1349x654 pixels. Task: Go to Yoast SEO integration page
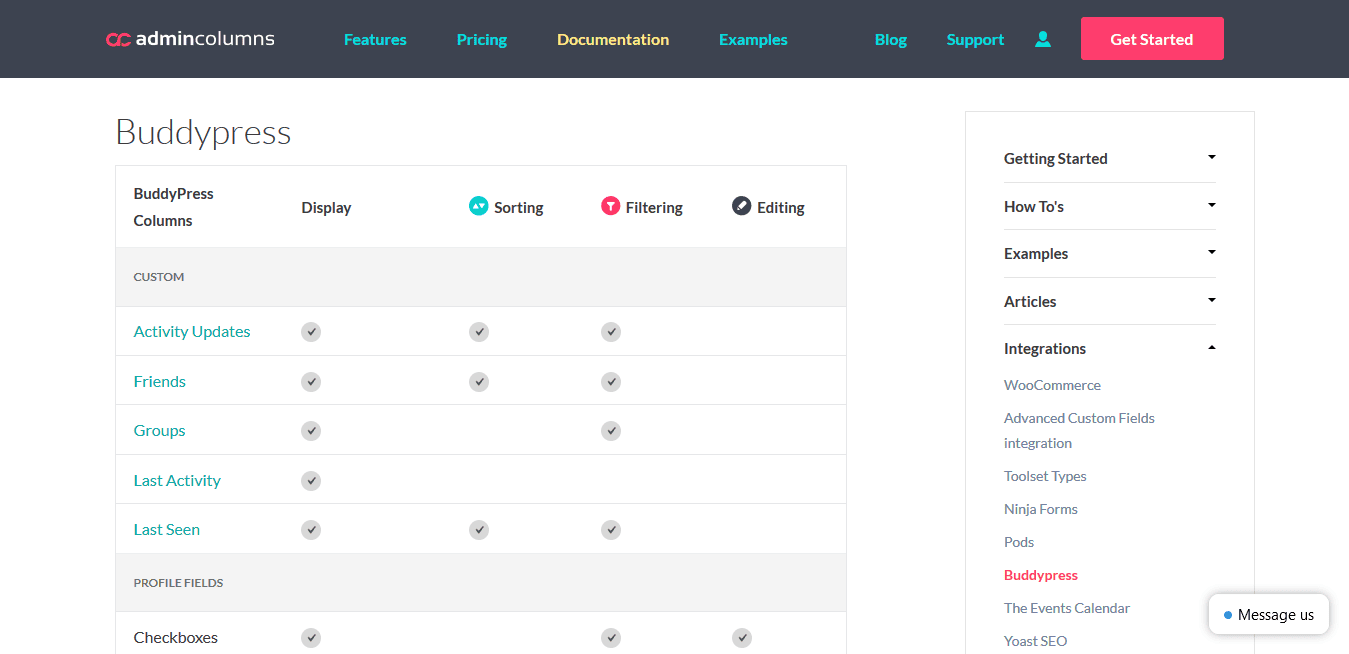point(1036,641)
